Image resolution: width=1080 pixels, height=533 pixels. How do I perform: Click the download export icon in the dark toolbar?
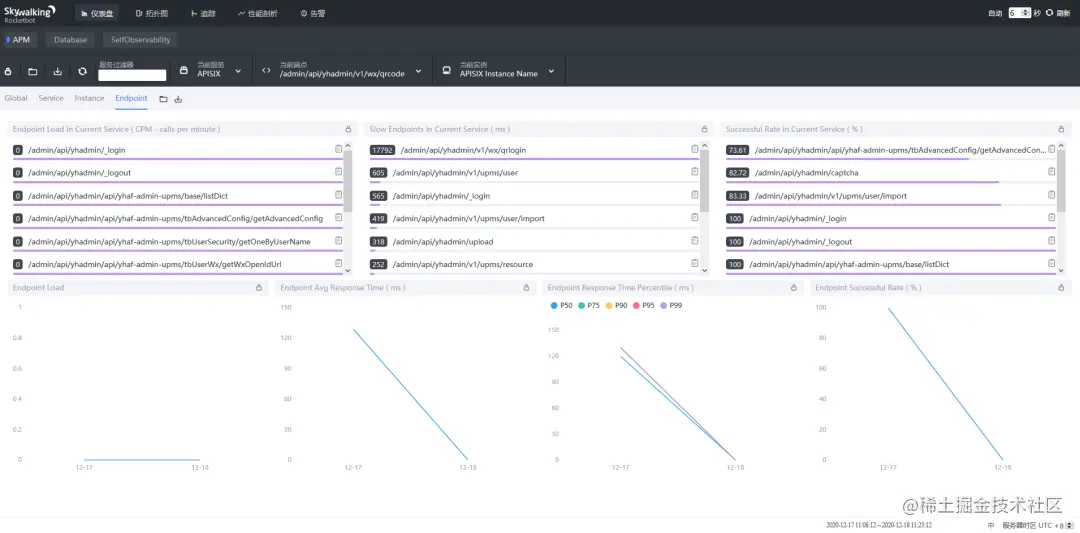pyautogui.click(x=58, y=71)
